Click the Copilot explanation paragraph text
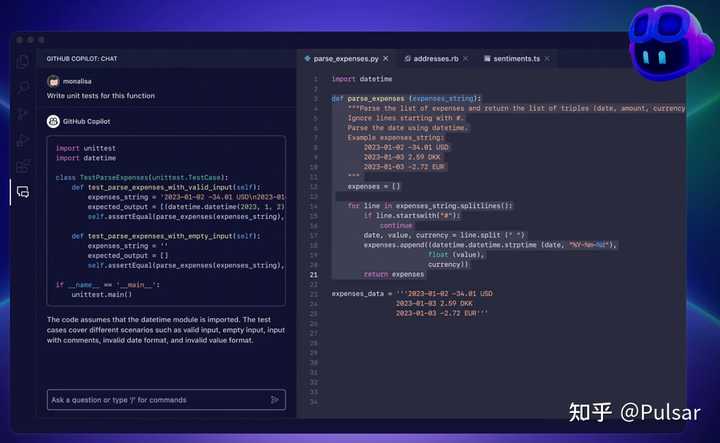The width and height of the screenshot is (720, 443). tap(166, 330)
